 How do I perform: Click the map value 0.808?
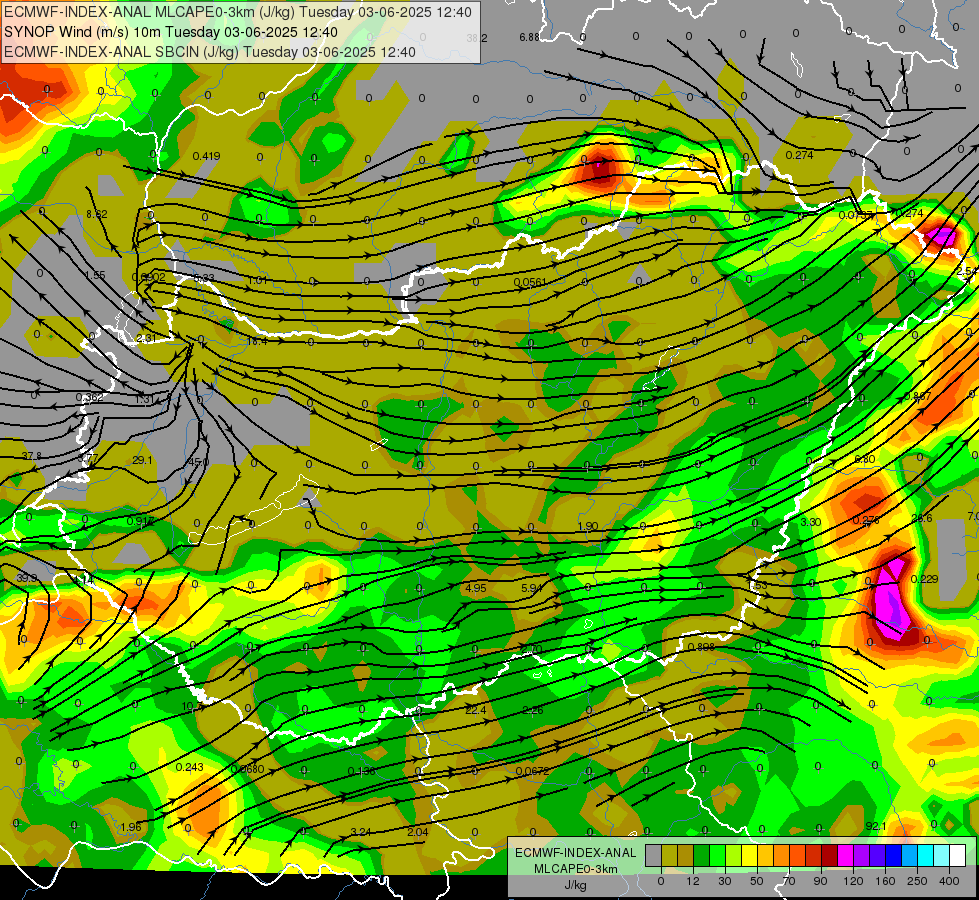tap(701, 646)
